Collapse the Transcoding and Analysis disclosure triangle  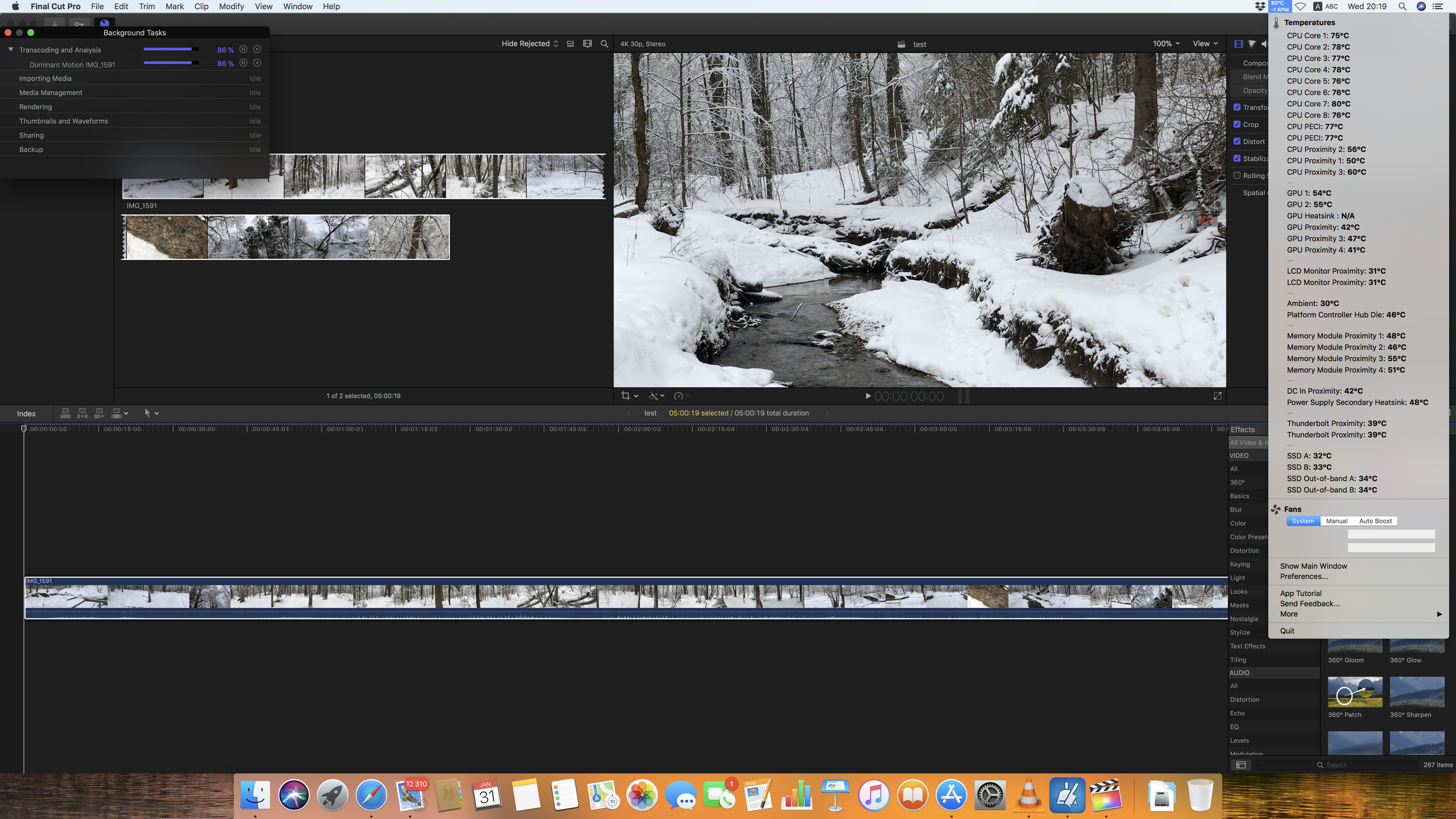coord(11,50)
